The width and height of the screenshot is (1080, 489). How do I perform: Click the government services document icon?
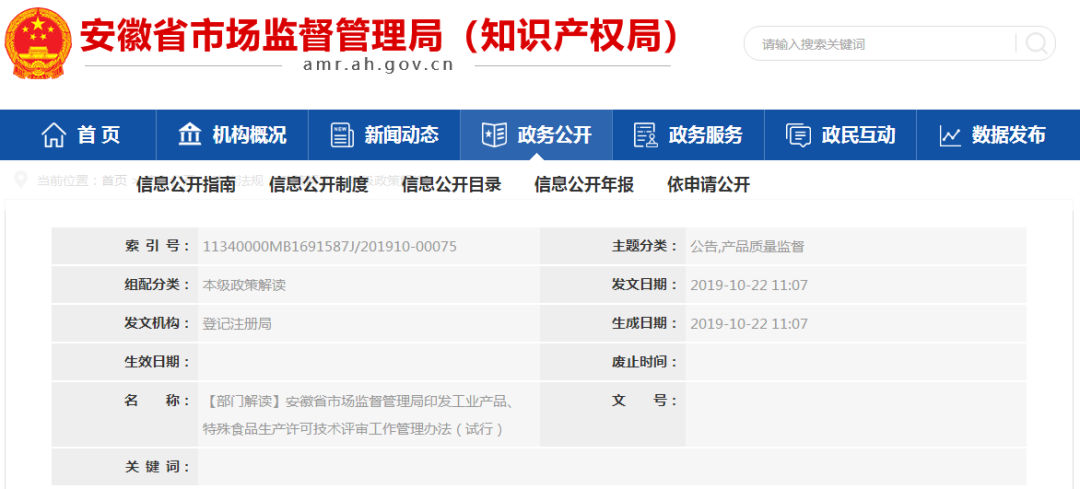(x=645, y=135)
